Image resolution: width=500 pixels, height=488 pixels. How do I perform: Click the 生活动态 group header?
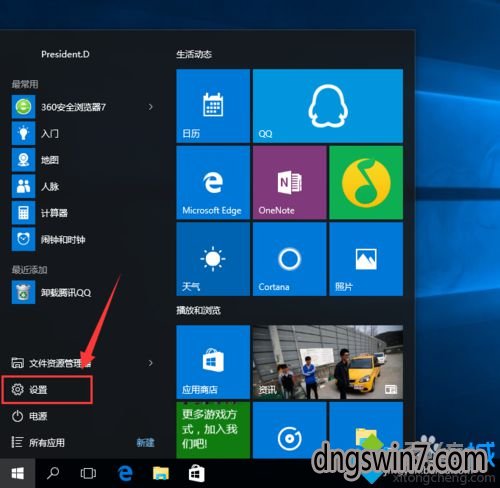point(194,54)
